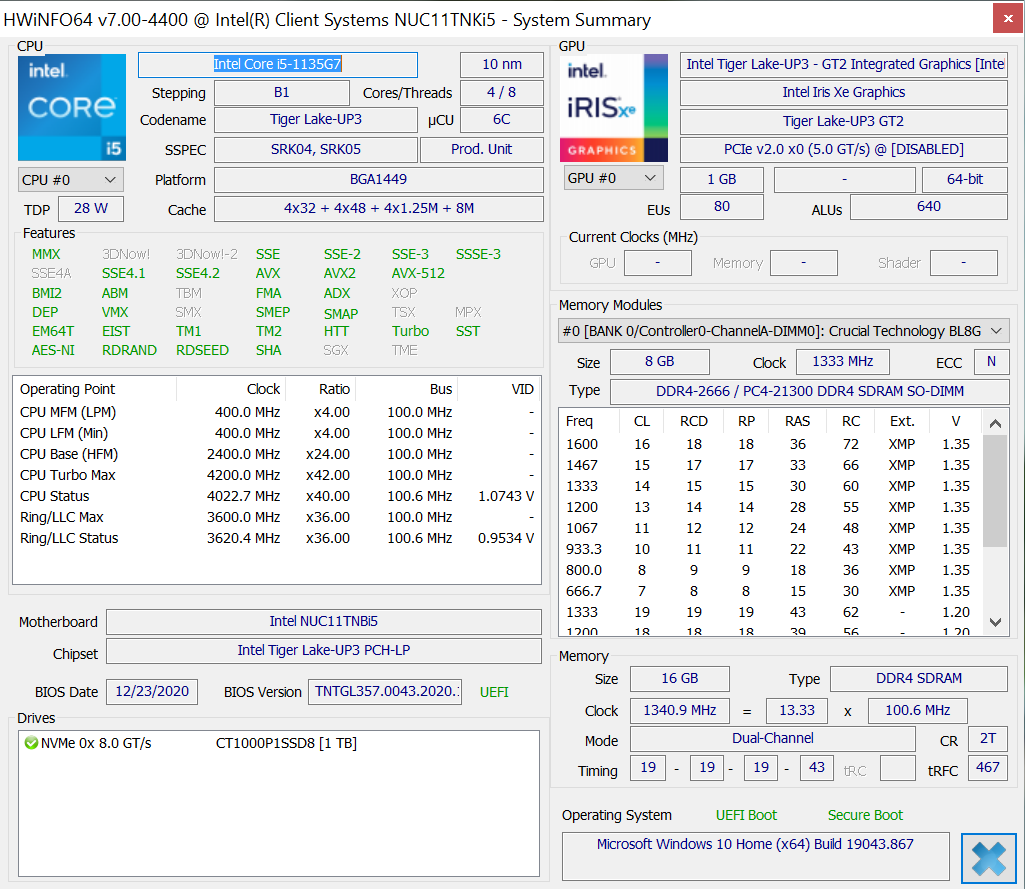Click the ALUs 640 field
This screenshot has height=889, width=1025.
coord(929,207)
